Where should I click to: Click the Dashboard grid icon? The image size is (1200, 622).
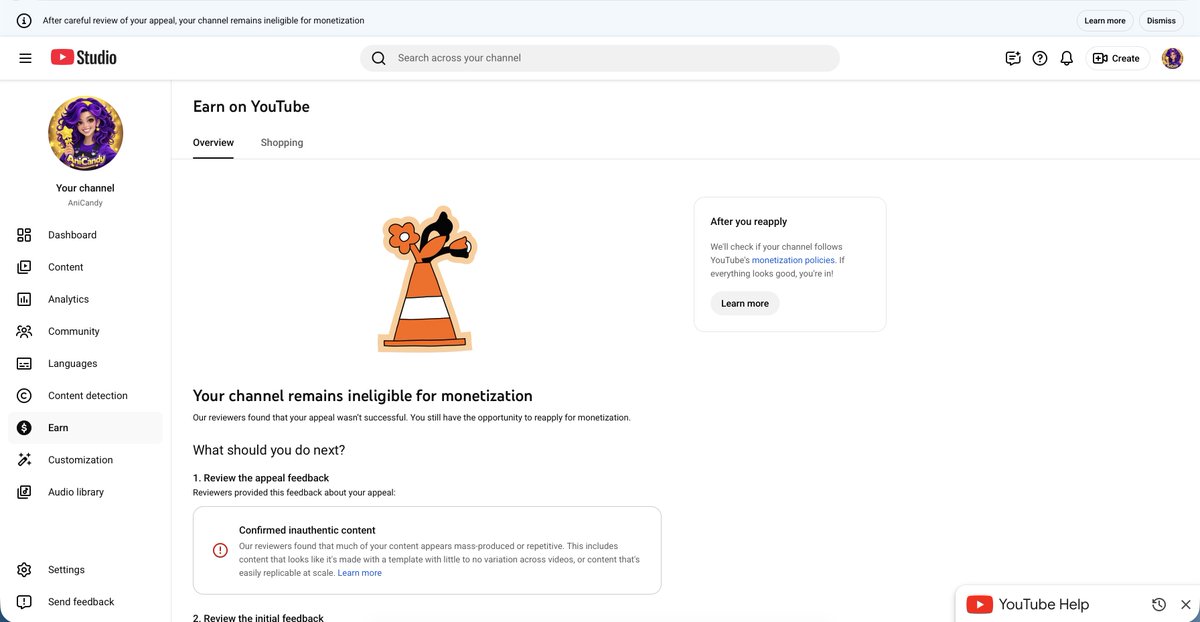click(x=24, y=235)
